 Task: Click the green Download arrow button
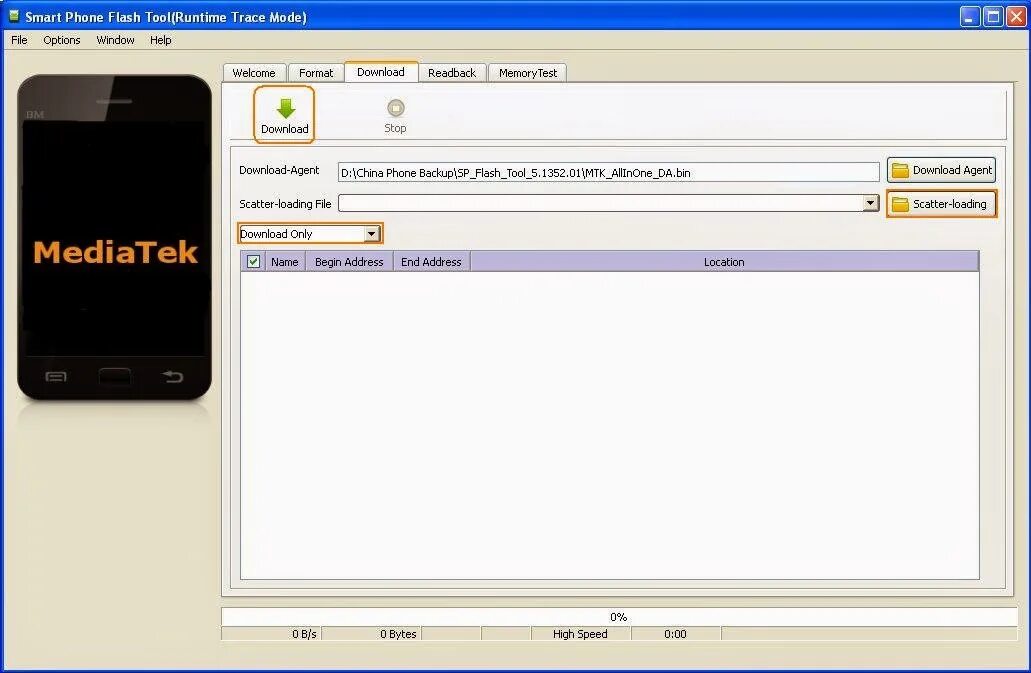(285, 115)
